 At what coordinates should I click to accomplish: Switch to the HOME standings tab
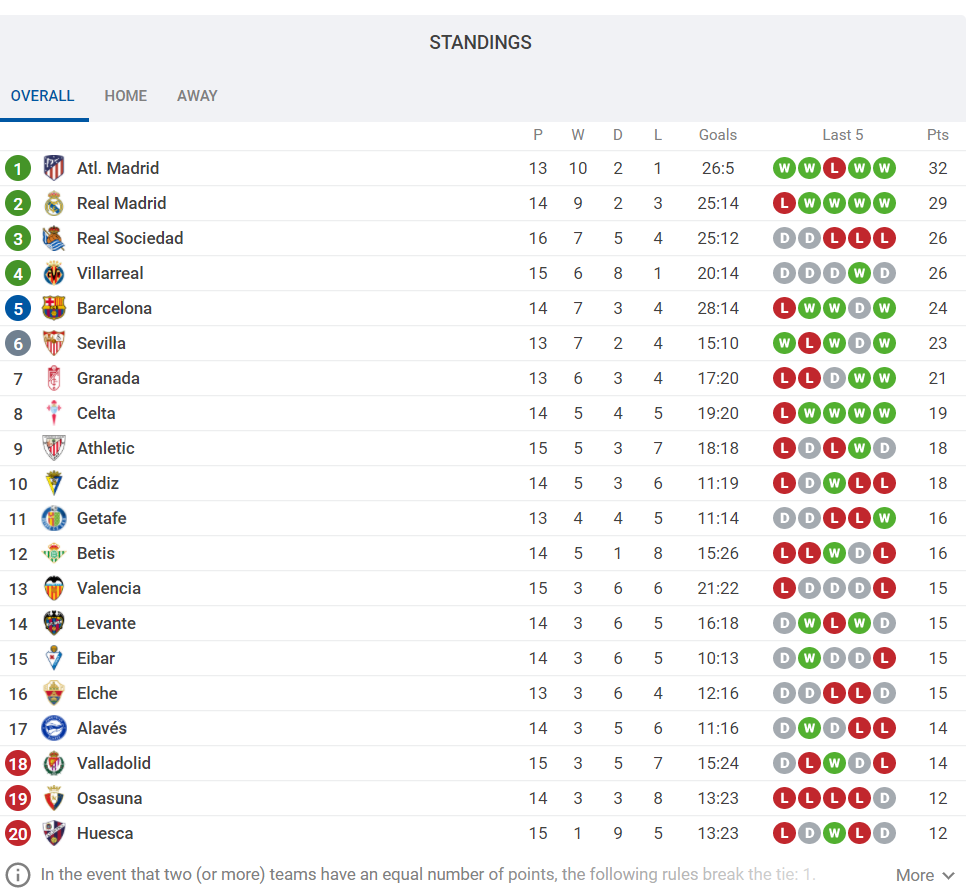coord(126,96)
